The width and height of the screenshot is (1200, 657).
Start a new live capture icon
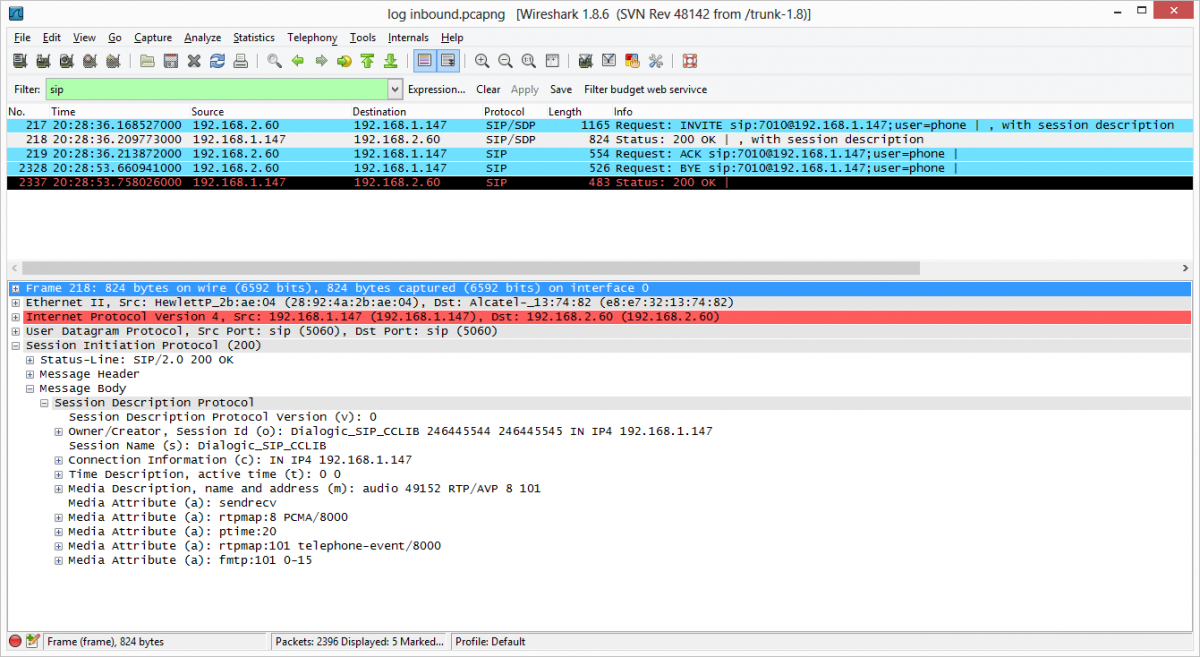tap(66, 61)
